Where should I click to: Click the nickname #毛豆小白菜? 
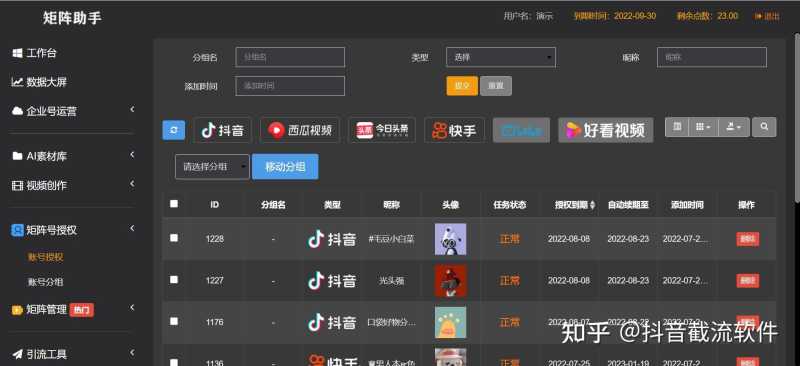click(x=391, y=239)
